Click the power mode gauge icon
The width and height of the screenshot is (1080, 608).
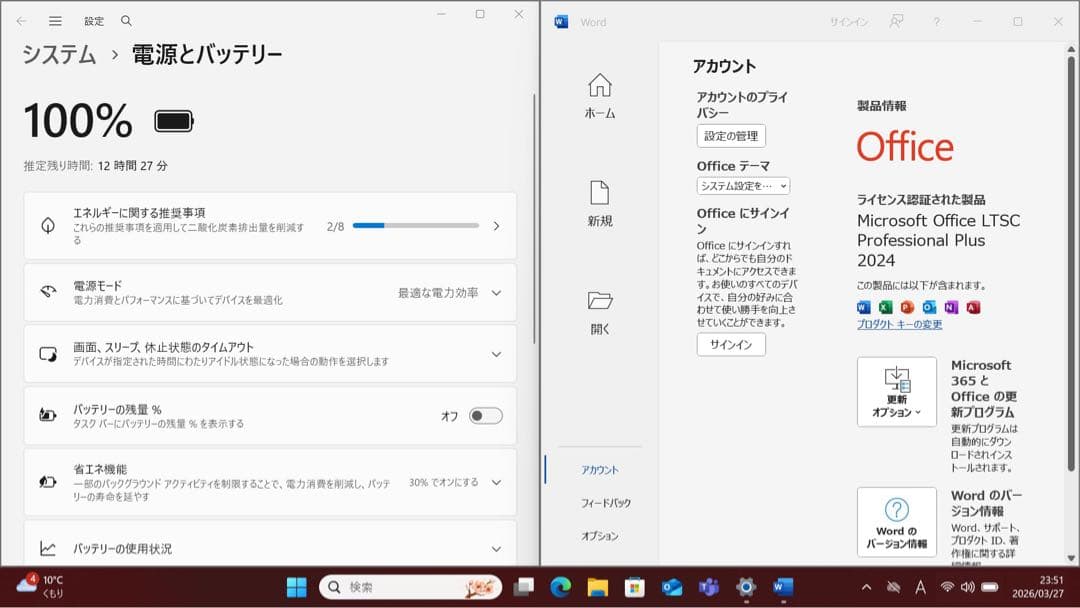click(x=48, y=292)
